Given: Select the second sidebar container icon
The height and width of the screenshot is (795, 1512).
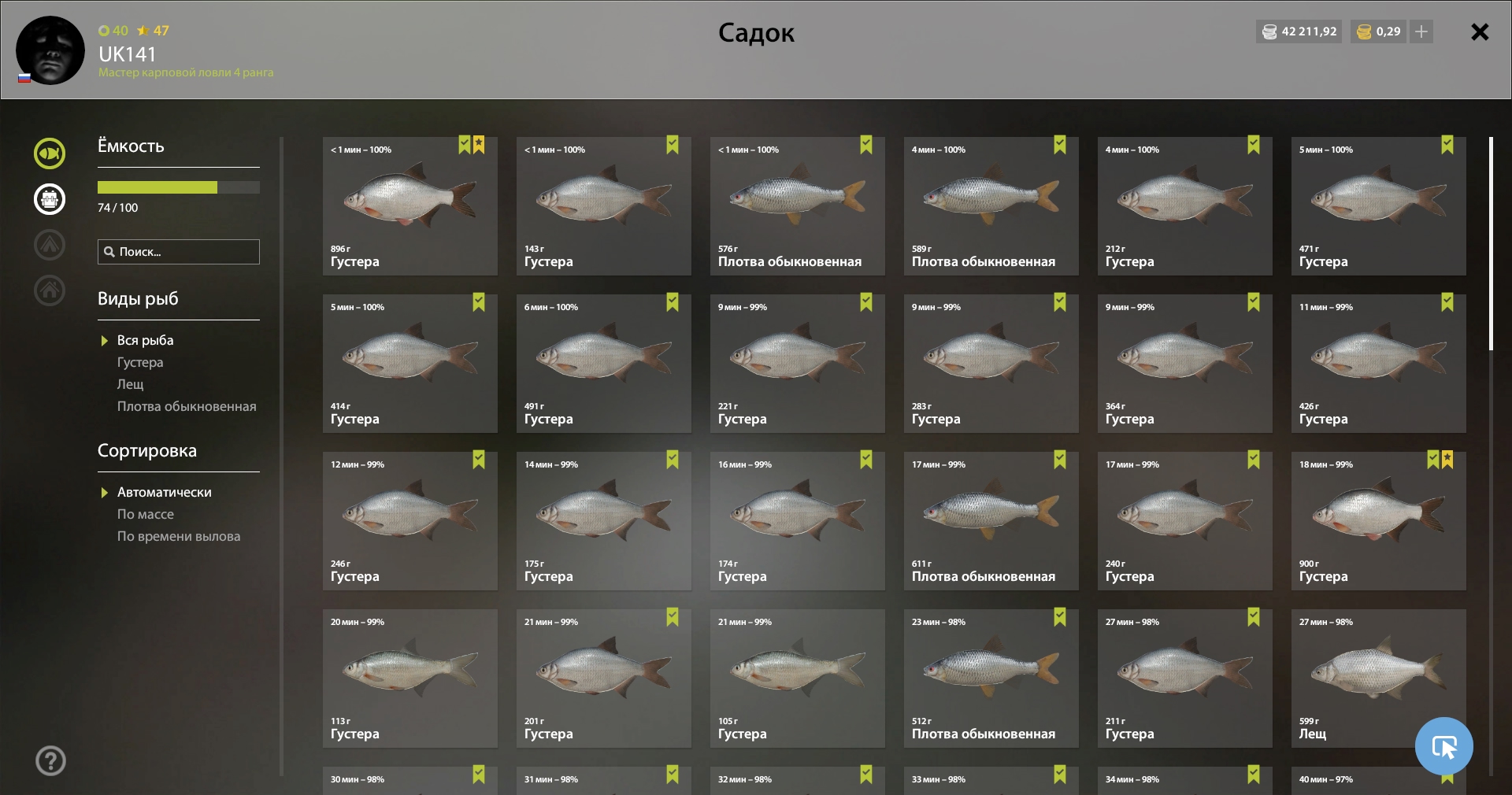Looking at the screenshot, I should click(x=50, y=199).
